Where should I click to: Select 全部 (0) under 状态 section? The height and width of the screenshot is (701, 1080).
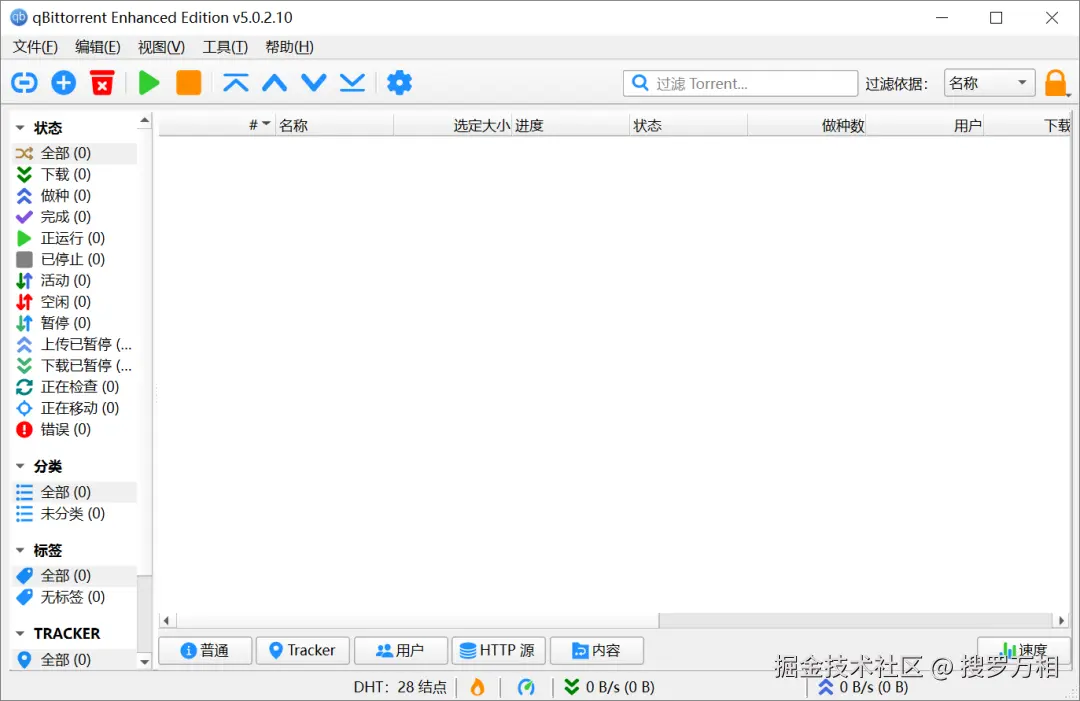75,153
